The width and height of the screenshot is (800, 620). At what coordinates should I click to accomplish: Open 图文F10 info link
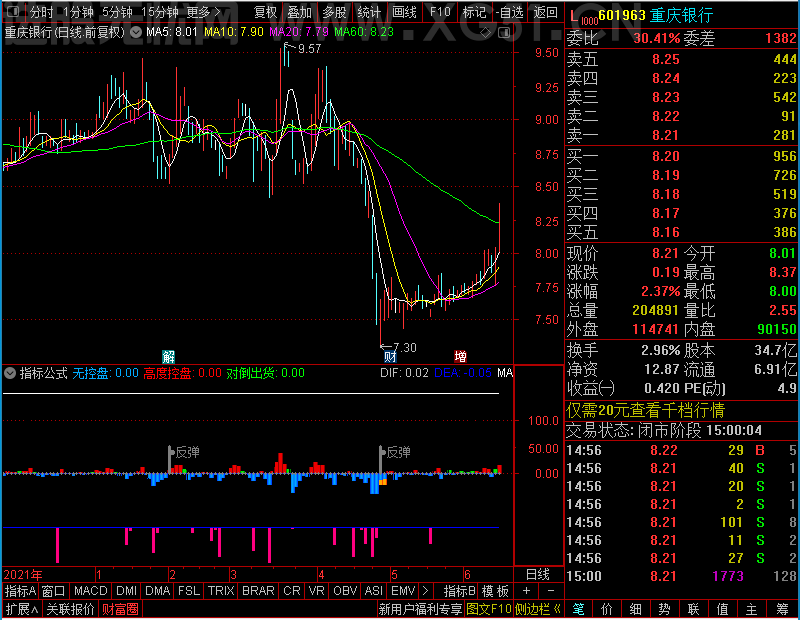point(488,609)
